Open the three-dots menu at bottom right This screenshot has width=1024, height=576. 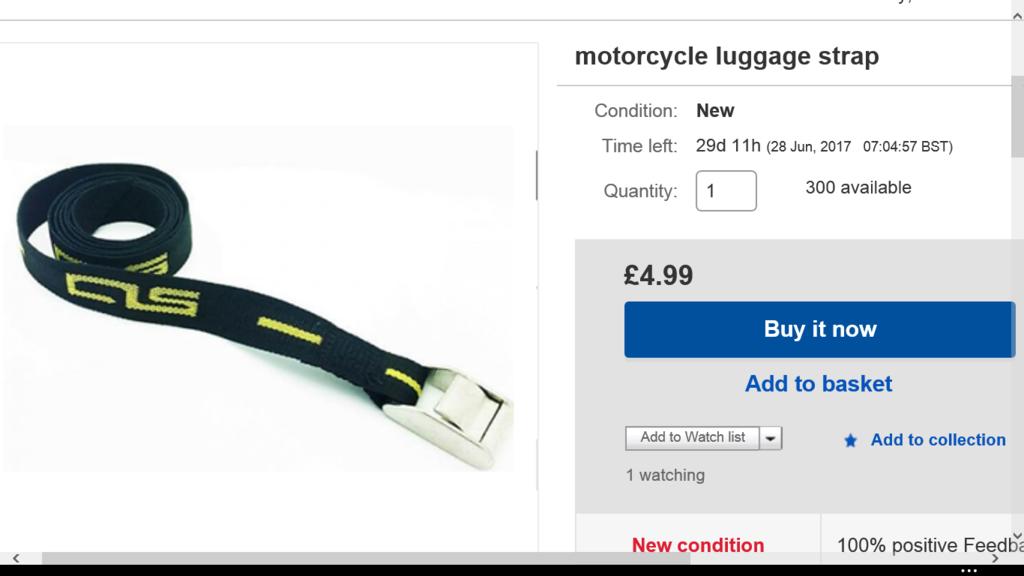[x=969, y=570]
